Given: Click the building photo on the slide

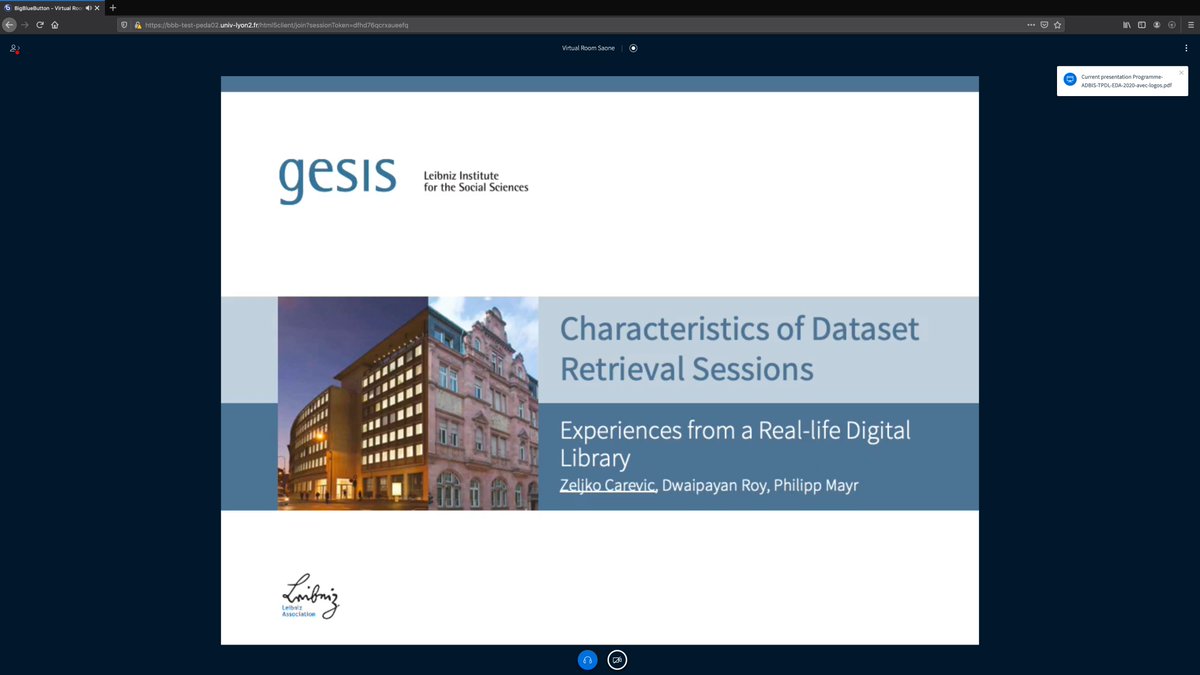Looking at the screenshot, I should [408, 403].
